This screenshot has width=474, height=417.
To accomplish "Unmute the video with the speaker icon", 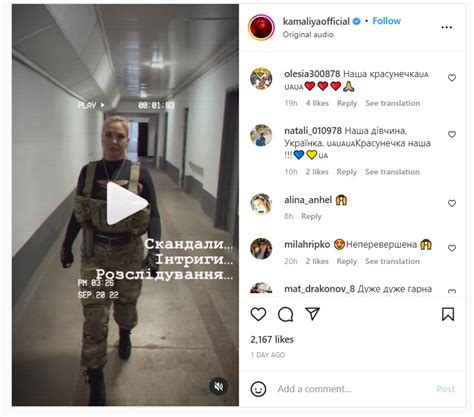I will [x=218, y=386].
